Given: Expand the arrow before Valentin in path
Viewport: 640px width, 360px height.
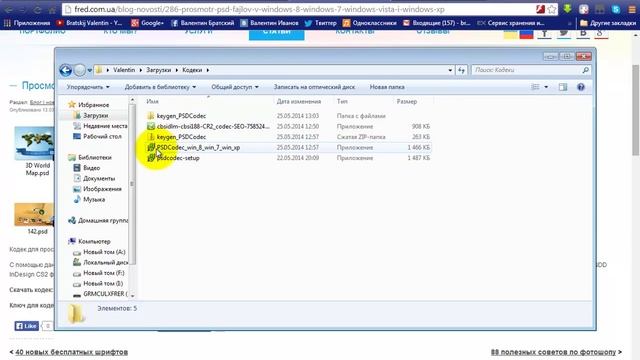Looking at the screenshot, I should (108, 70).
